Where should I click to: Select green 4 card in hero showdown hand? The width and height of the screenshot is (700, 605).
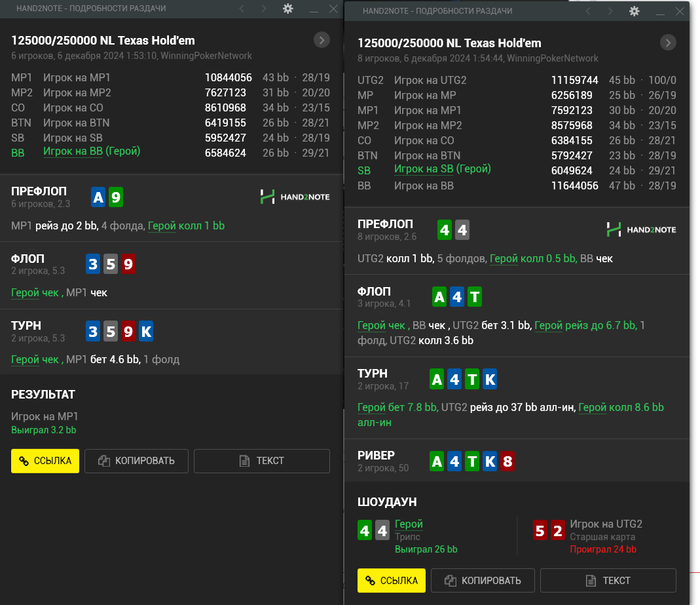tap(365, 530)
